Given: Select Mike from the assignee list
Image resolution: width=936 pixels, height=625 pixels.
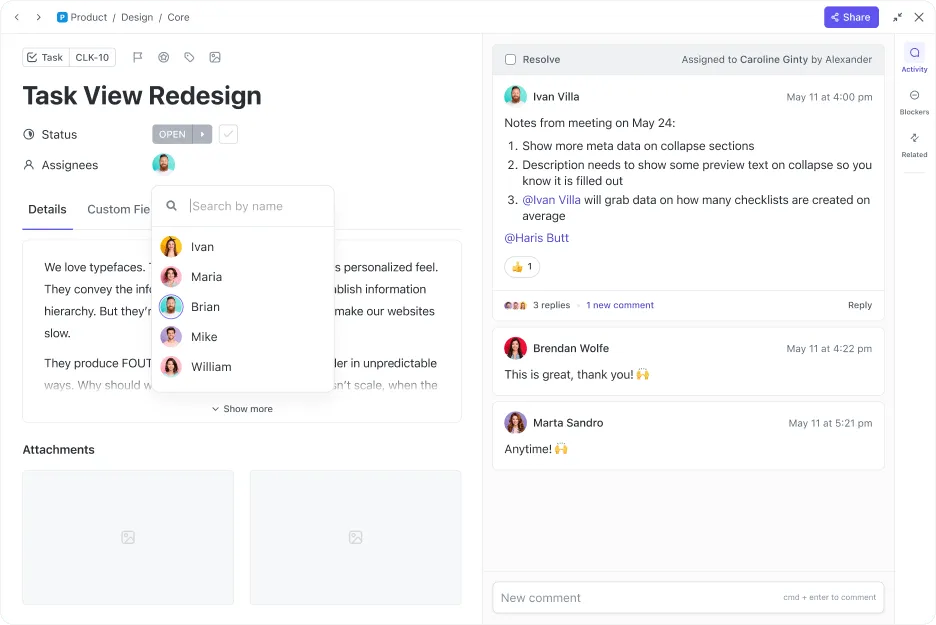Looking at the screenshot, I should pyautogui.click(x=242, y=336).
